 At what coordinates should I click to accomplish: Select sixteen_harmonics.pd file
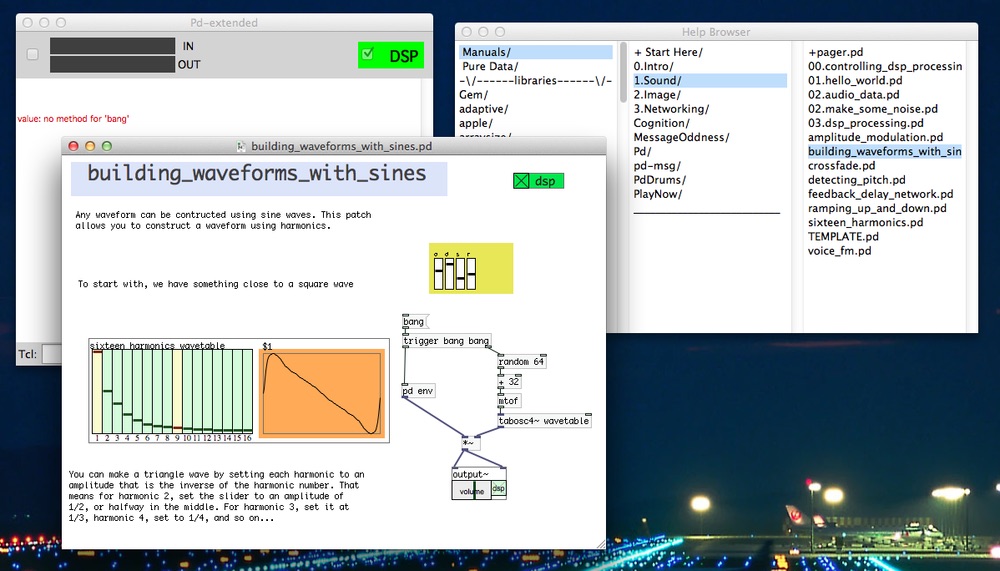pos(865,222)
